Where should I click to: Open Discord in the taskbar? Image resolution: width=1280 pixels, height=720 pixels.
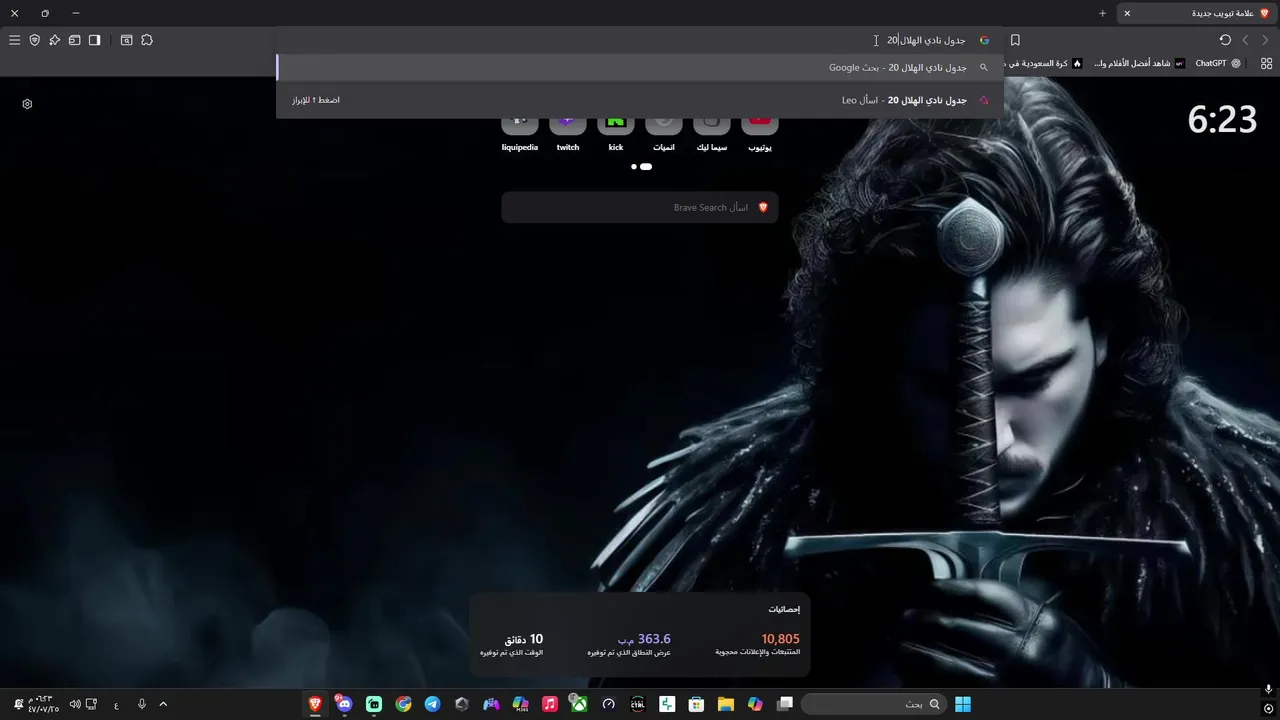click(344, 704)
